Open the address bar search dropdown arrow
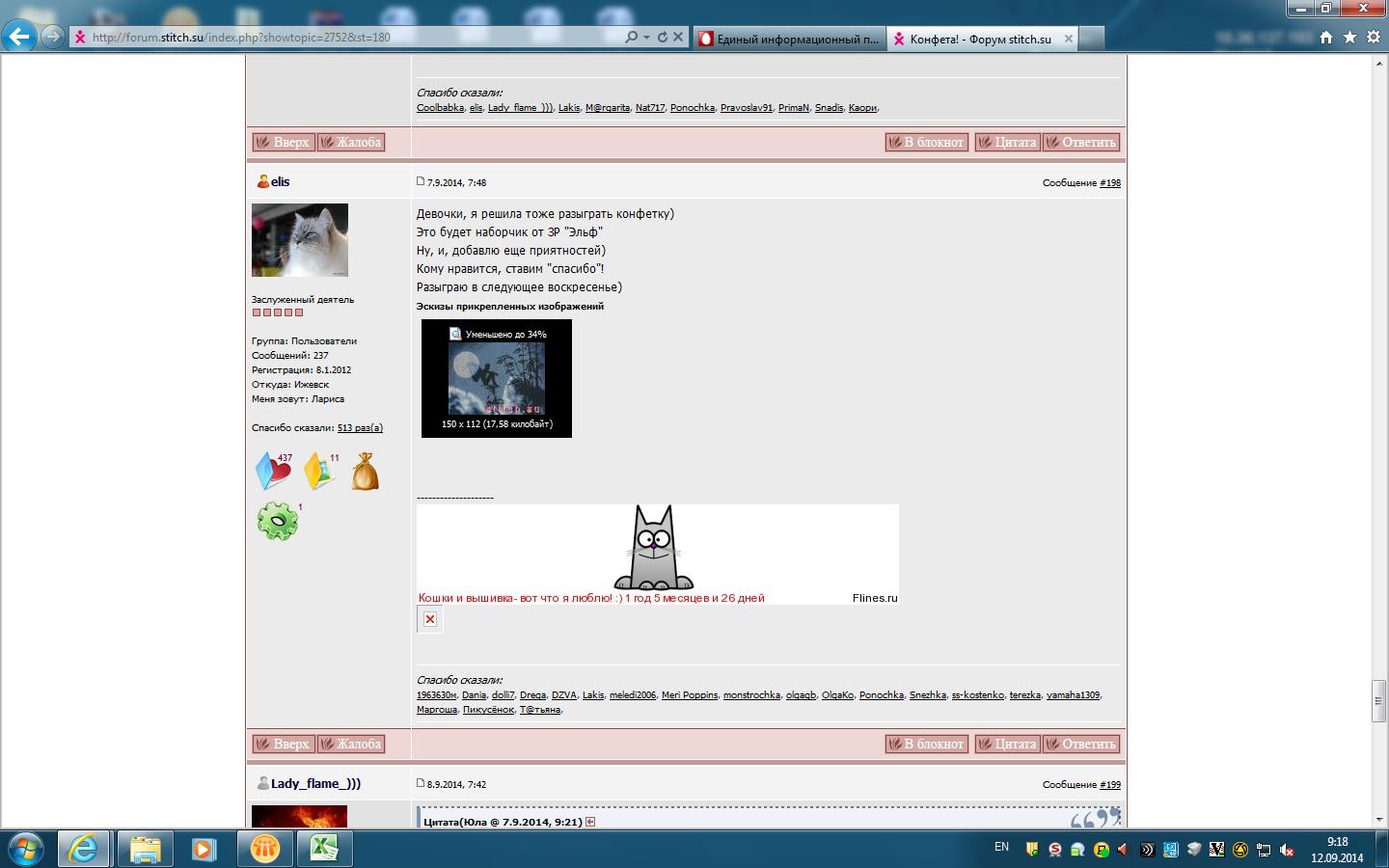This screenshot has width=1389, height=868. [646, 38]
